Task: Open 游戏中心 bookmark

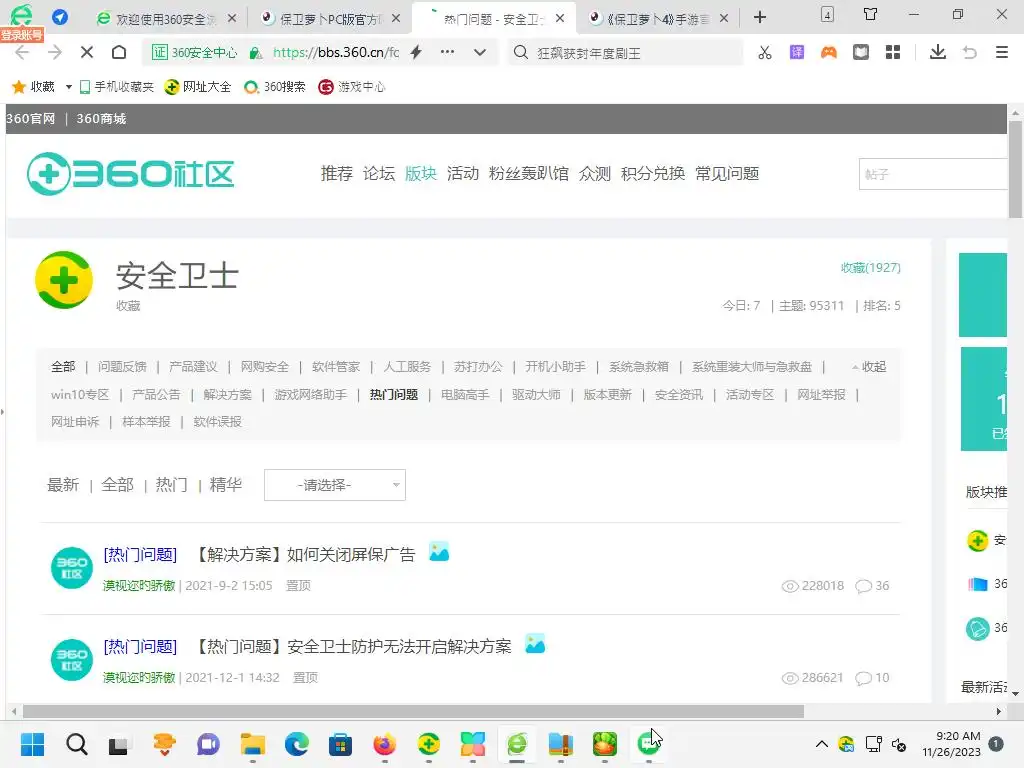Action: tap(351, 87)
